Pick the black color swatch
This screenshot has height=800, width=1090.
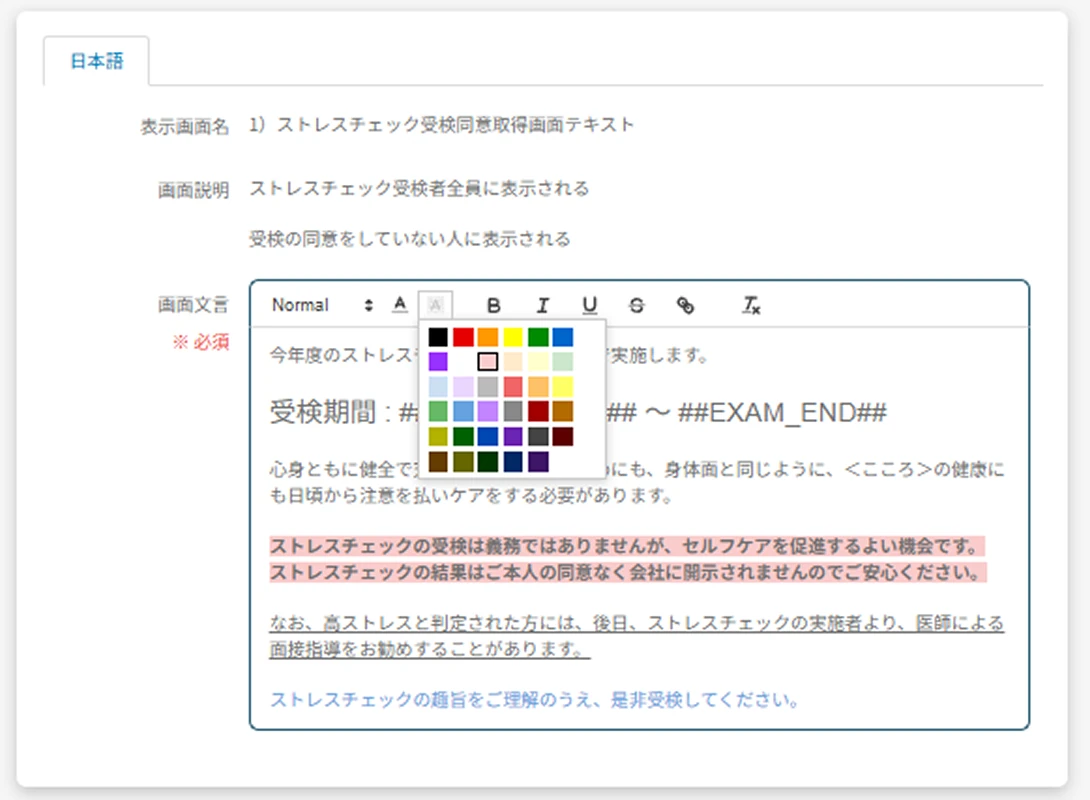(438, 337)
